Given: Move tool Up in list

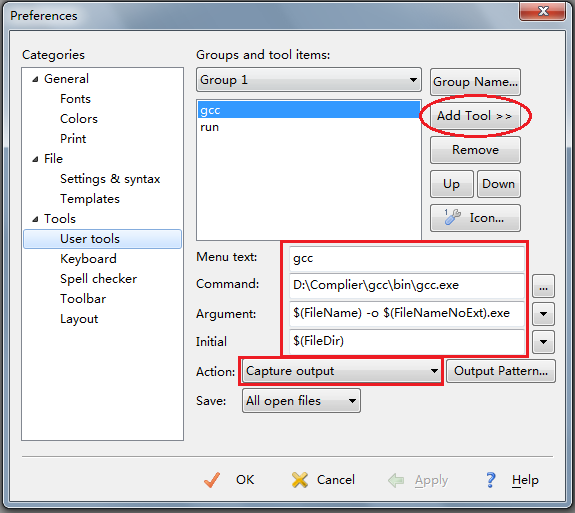Looking at the screenshot, I should [x=451, y=184].
